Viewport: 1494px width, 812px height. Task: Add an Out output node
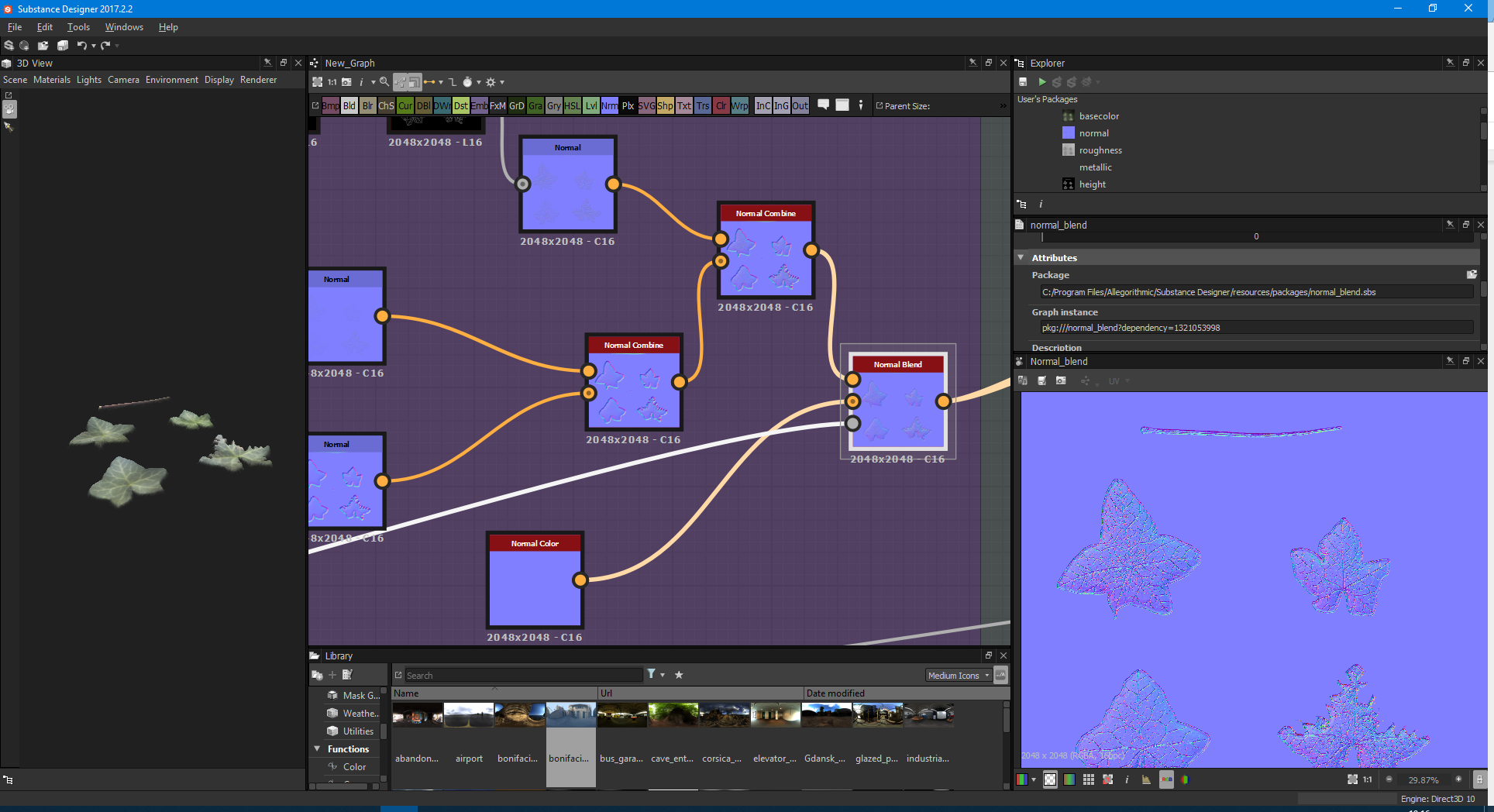click(x=800, y=106)
